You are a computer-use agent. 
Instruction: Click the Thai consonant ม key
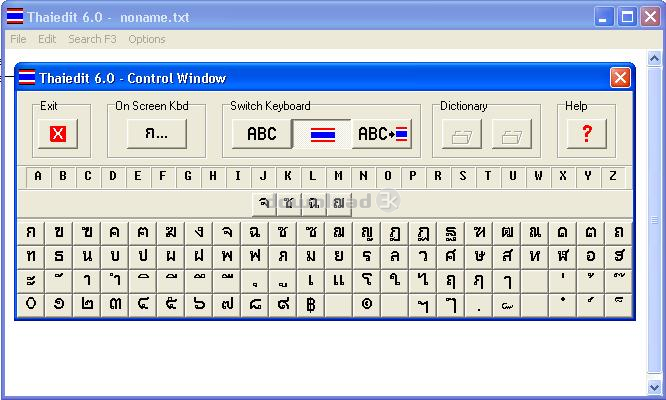click(311, 256)
